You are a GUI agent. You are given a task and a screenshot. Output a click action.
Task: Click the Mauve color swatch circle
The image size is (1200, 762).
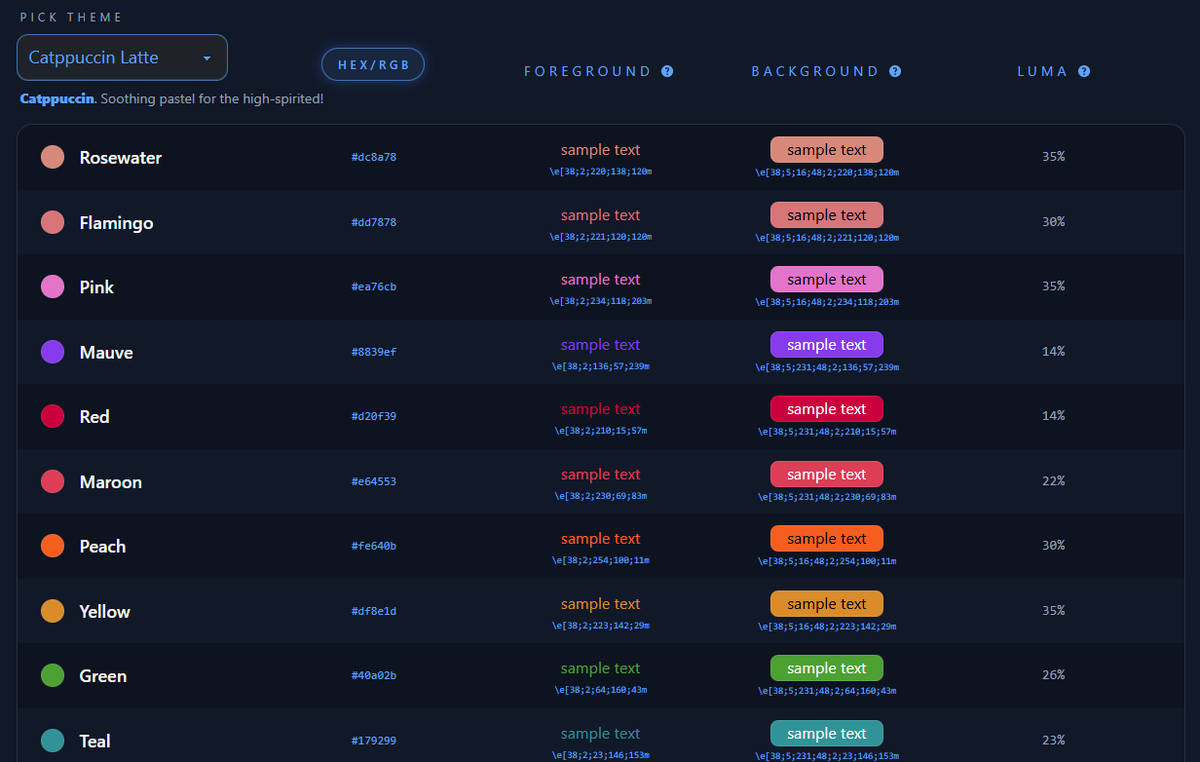click(53, 352)
